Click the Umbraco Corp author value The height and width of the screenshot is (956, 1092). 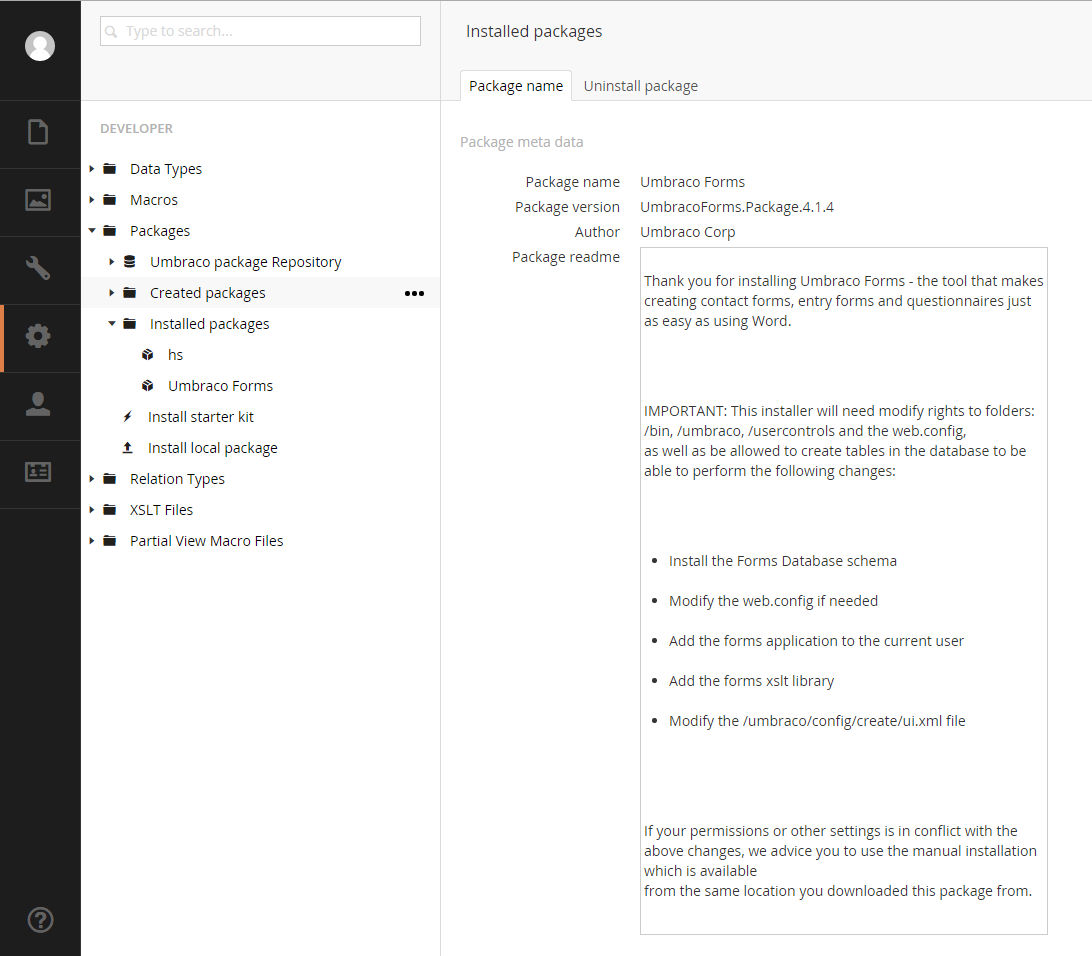(687, 232)
